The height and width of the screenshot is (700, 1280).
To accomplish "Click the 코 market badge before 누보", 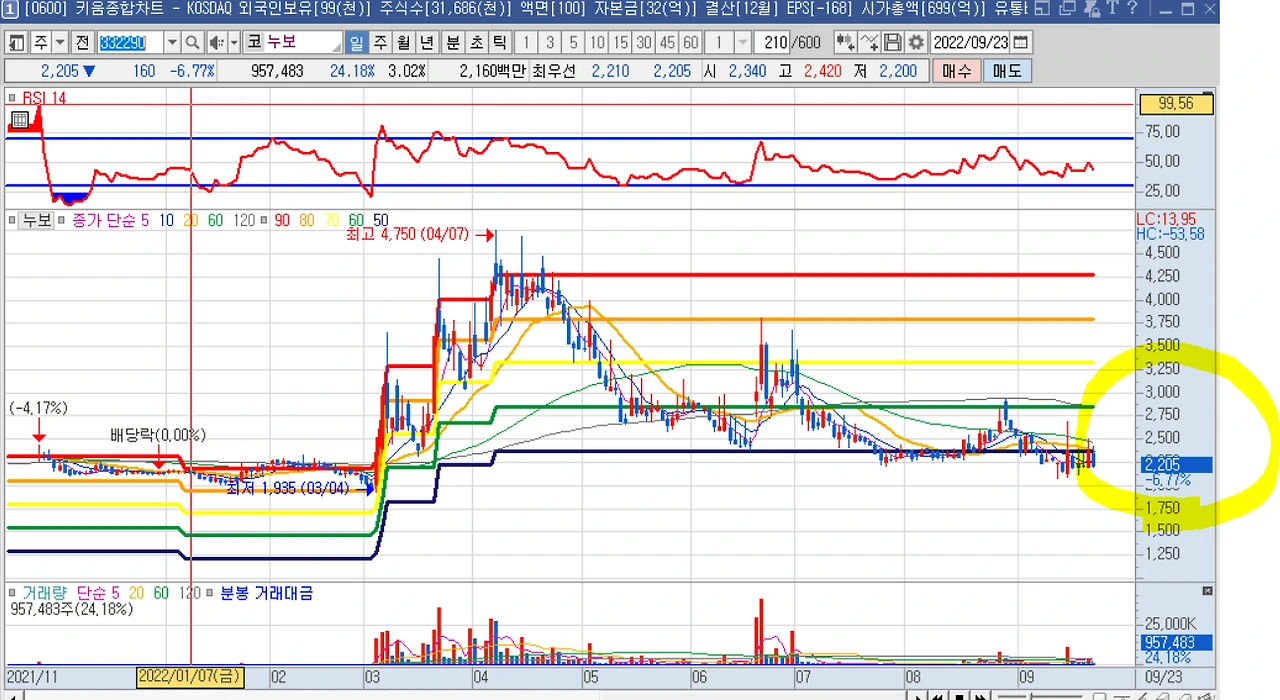I will [x=254, y=43].
